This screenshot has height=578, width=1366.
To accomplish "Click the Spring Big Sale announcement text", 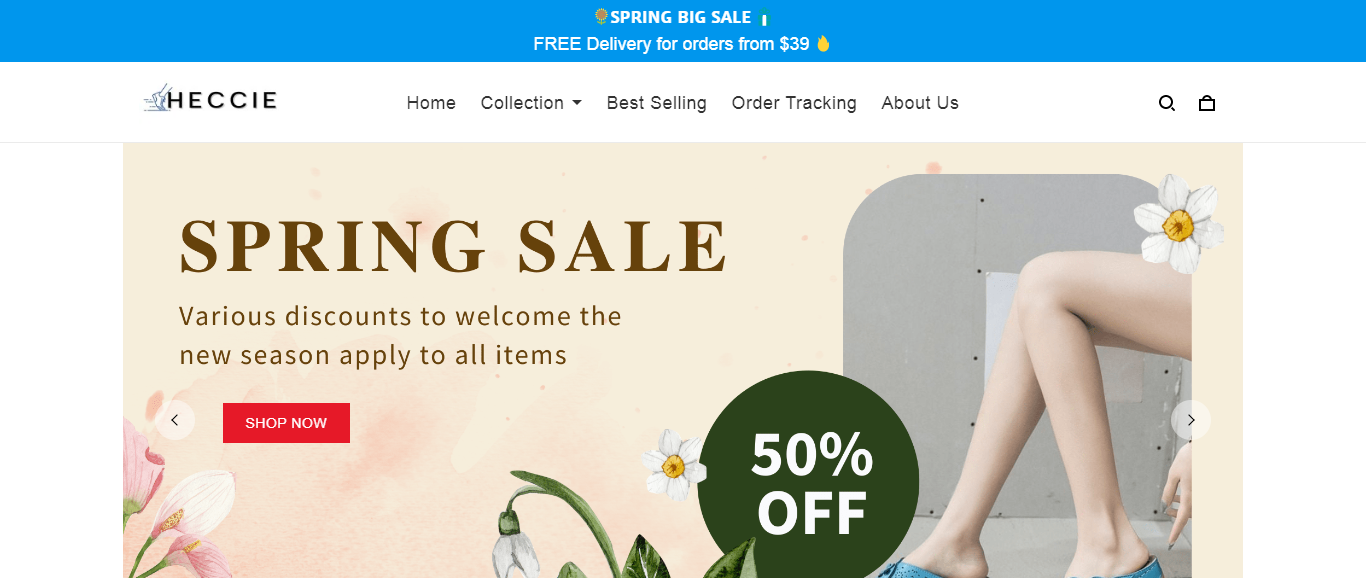I will tap(681, 17).
